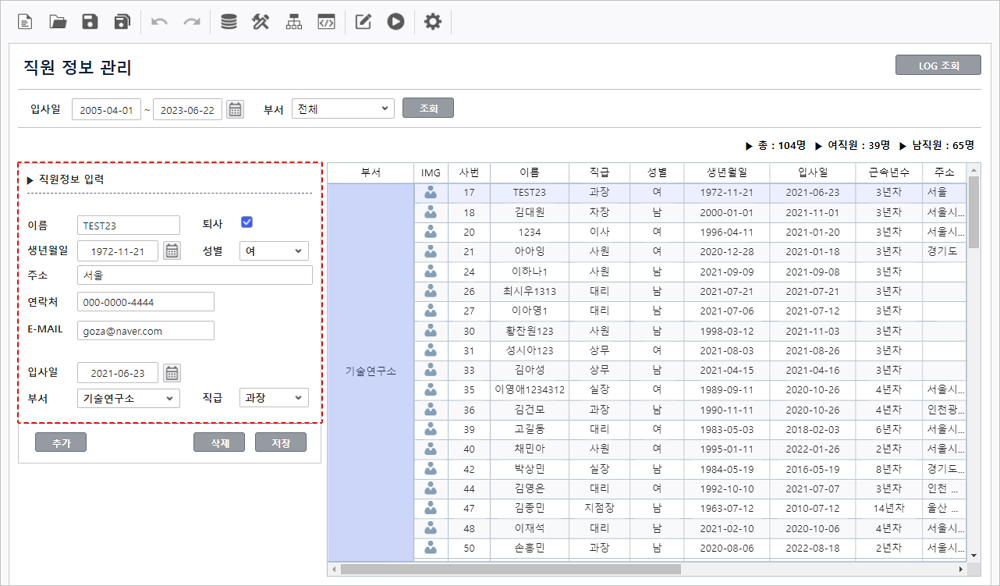Open the 성별 dropdown showing 여

(274, 251)
